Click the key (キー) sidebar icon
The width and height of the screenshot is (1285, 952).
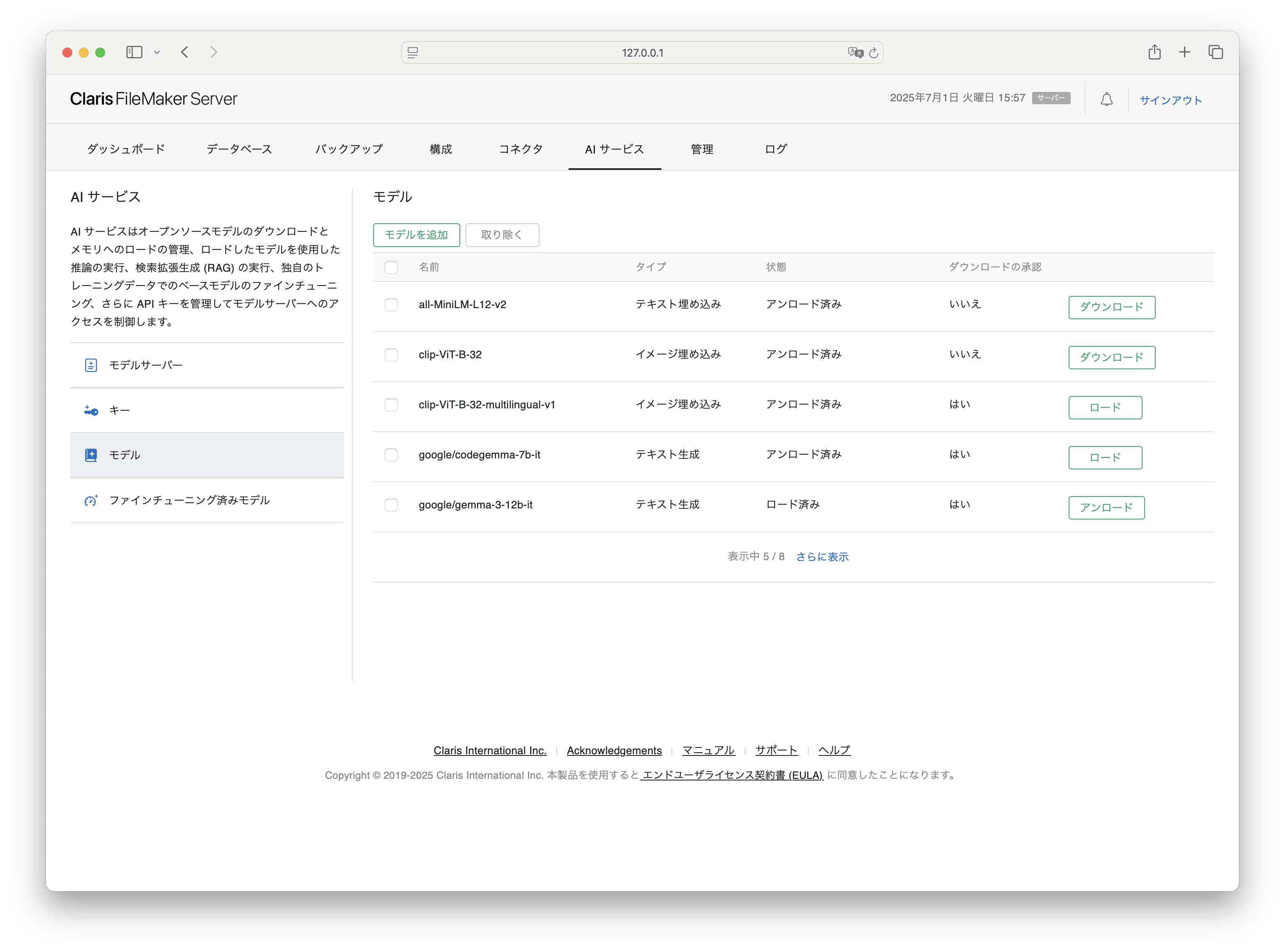91,411
